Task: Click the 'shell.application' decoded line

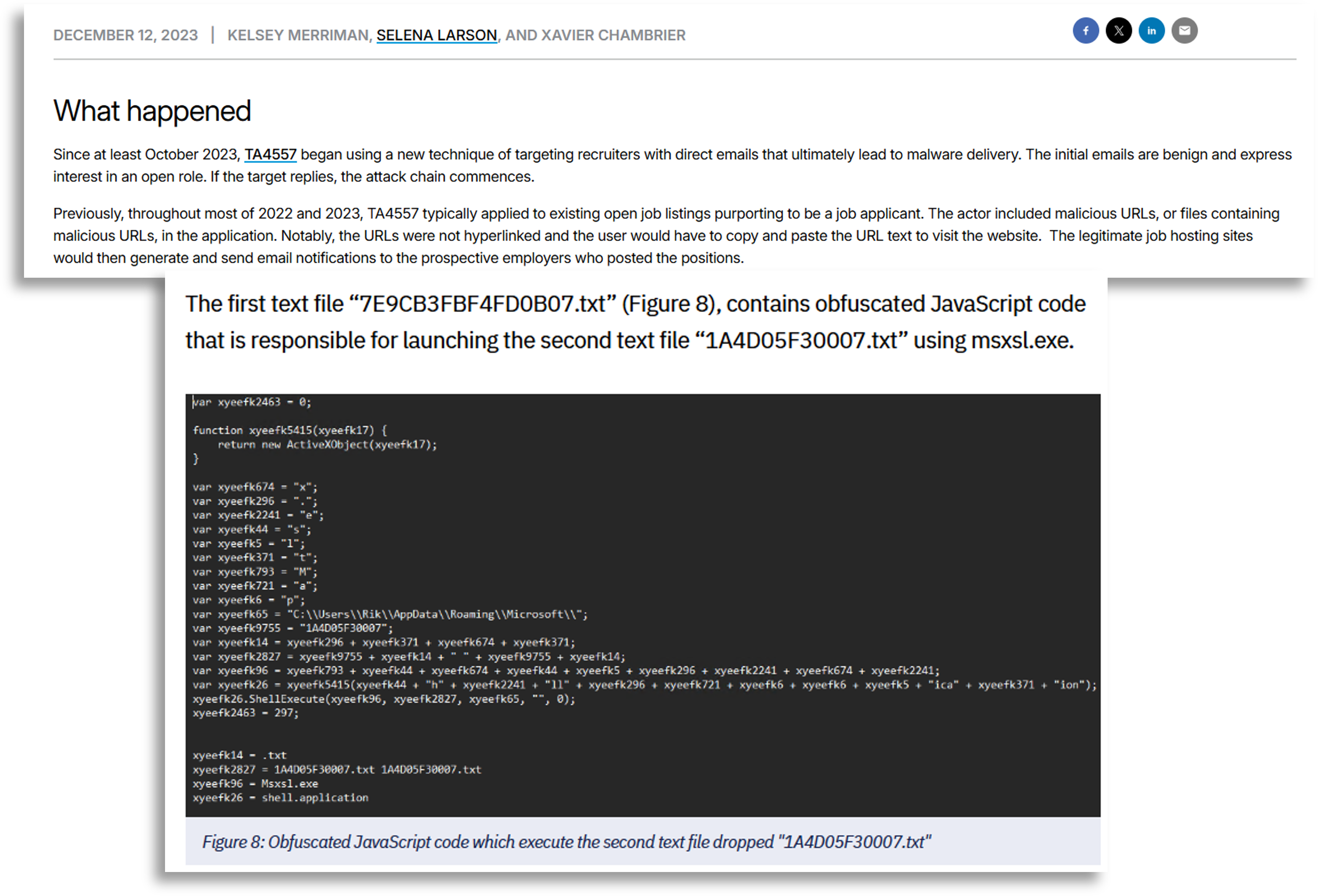Action: click(x=280, y=797)
